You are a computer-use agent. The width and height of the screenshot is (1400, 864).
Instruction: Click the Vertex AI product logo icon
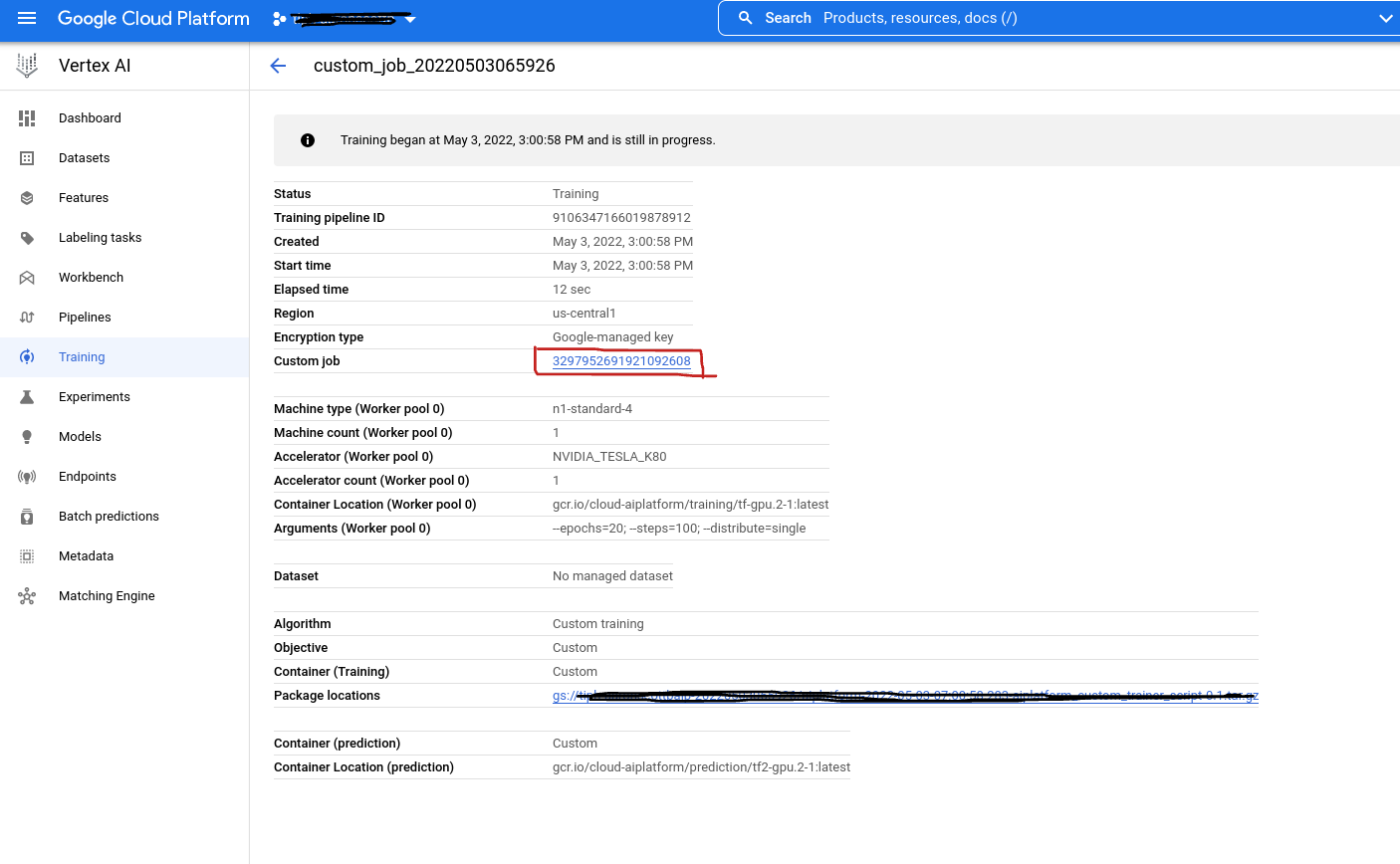pyautogui.click(x=27, y=66)
